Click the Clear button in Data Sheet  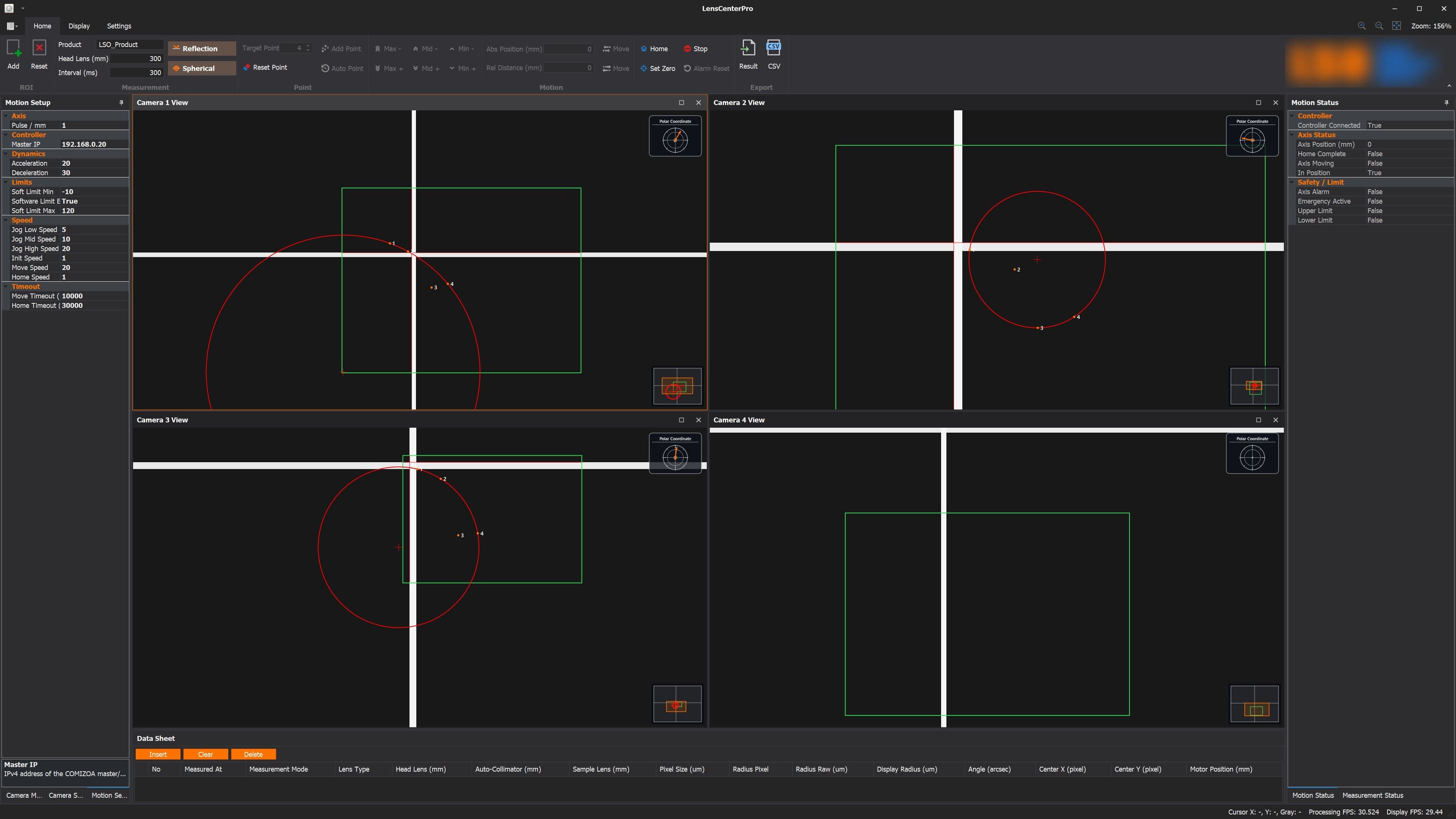pyautogui.click(x=206, y=755)
